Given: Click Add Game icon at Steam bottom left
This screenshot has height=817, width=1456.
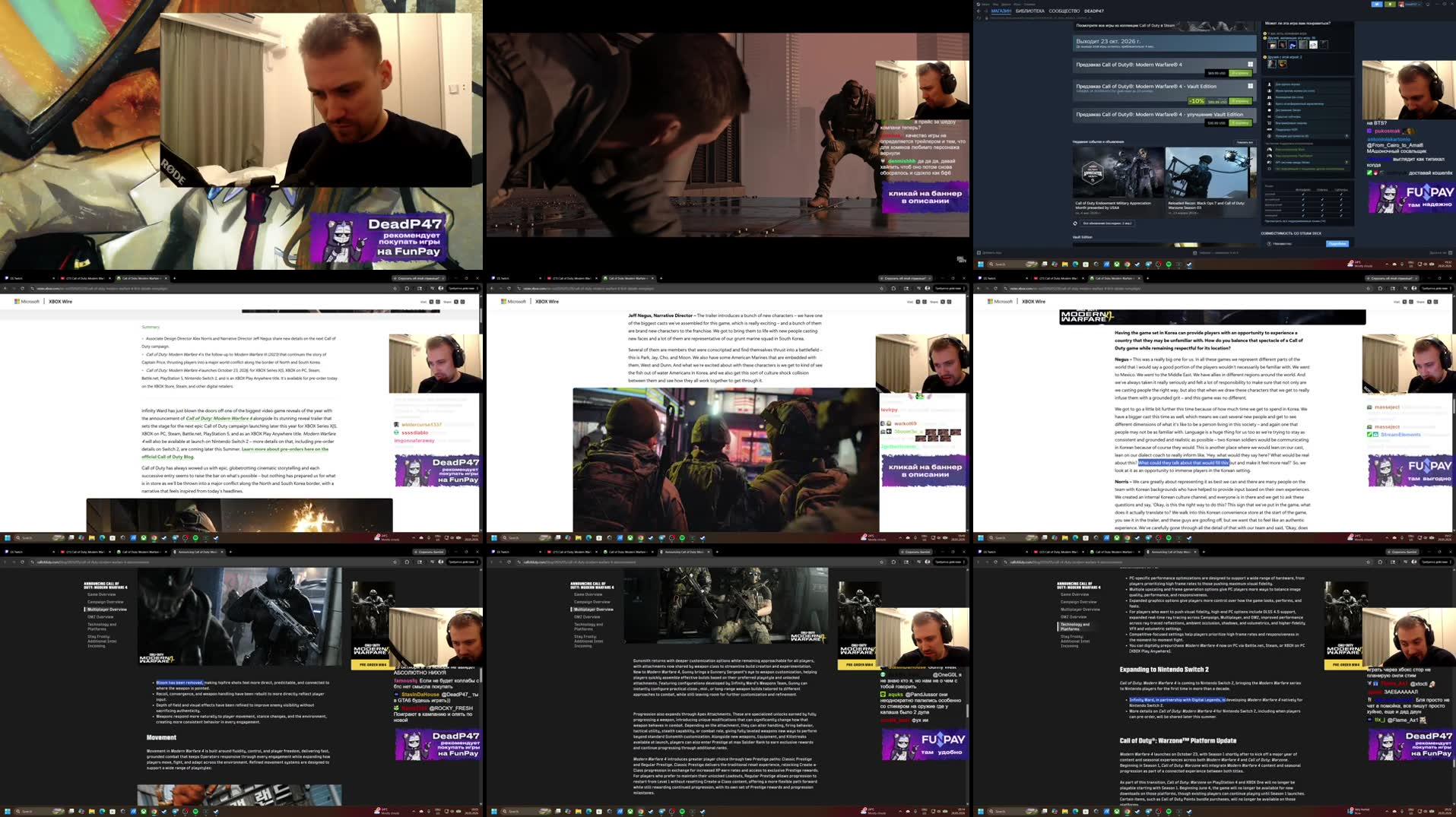Looking at the screenshot, I should point(979,253).
